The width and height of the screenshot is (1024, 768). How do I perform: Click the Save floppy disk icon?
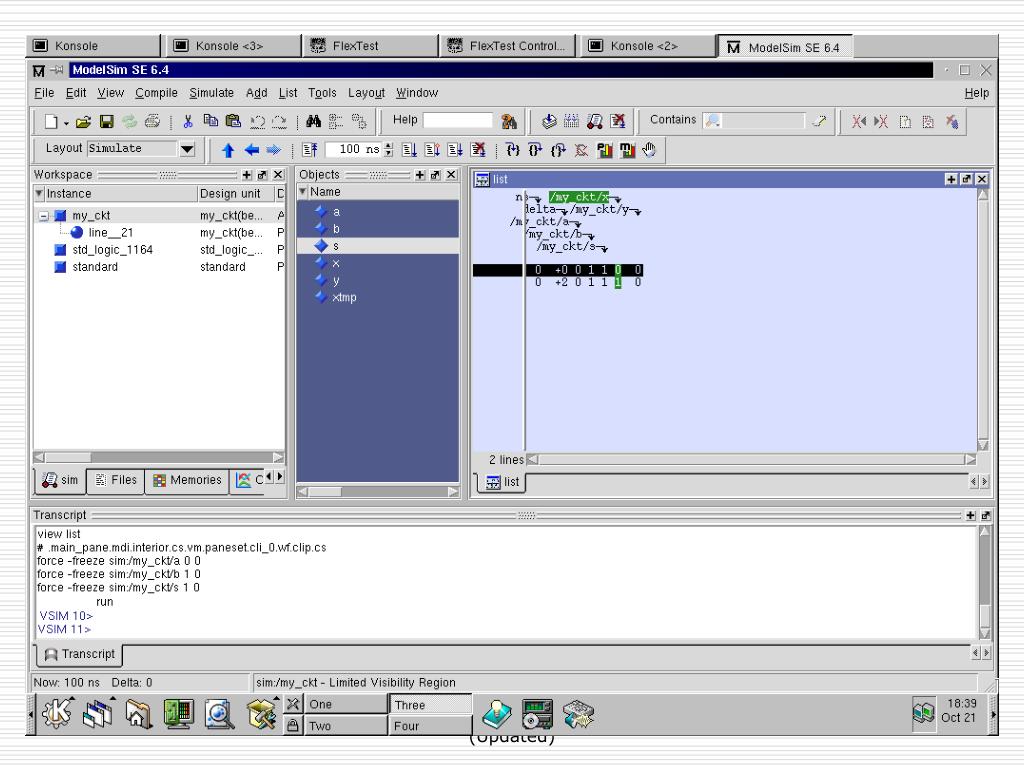coord(106,121)
